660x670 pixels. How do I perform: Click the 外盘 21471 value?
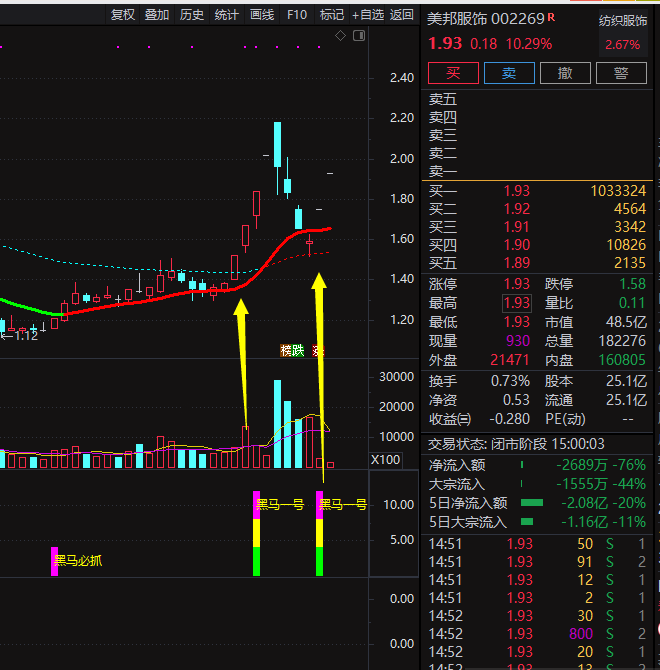coord(510,360)
